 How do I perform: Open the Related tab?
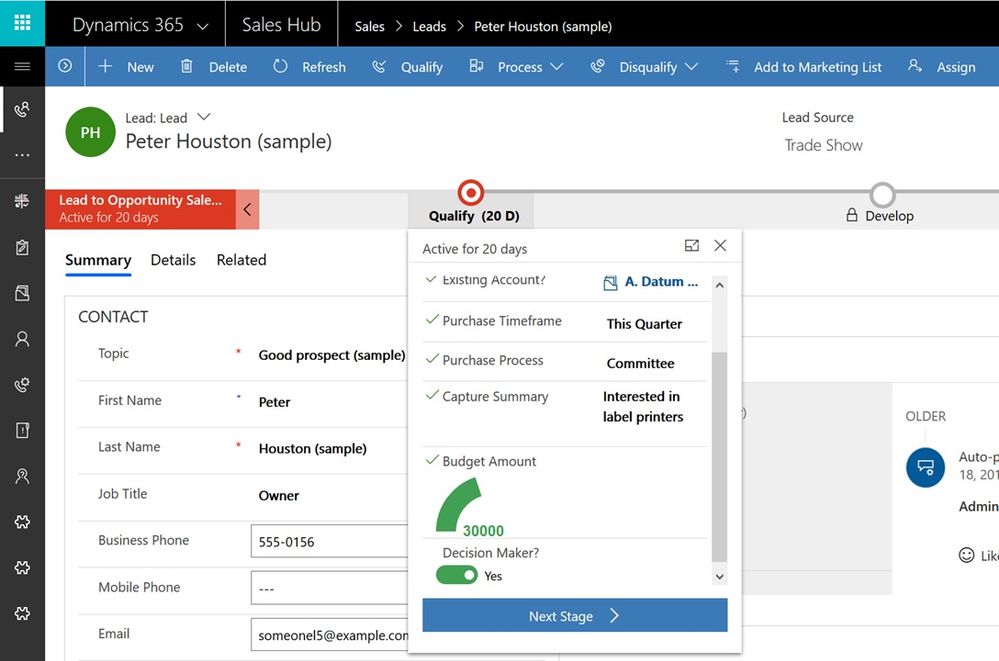(240, 260)
